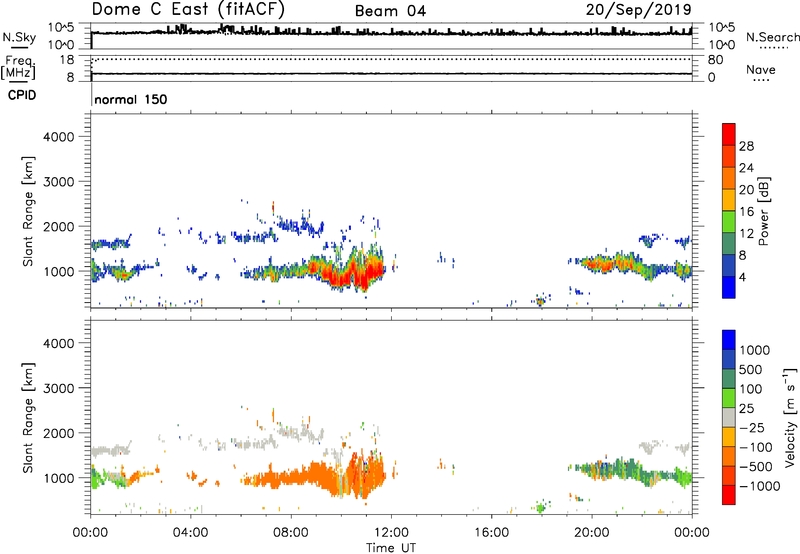This screenshot has width=800, height=554.
Task: Click '4000' on power panel range axis
Action: pyautogui.click(x=59, y=137)
